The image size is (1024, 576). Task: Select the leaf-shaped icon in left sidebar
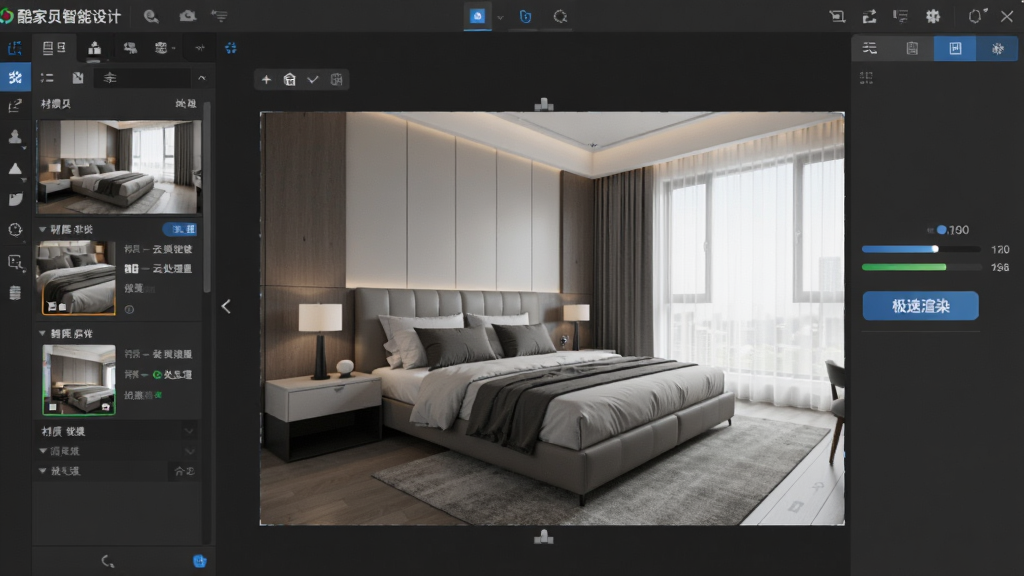15,199
